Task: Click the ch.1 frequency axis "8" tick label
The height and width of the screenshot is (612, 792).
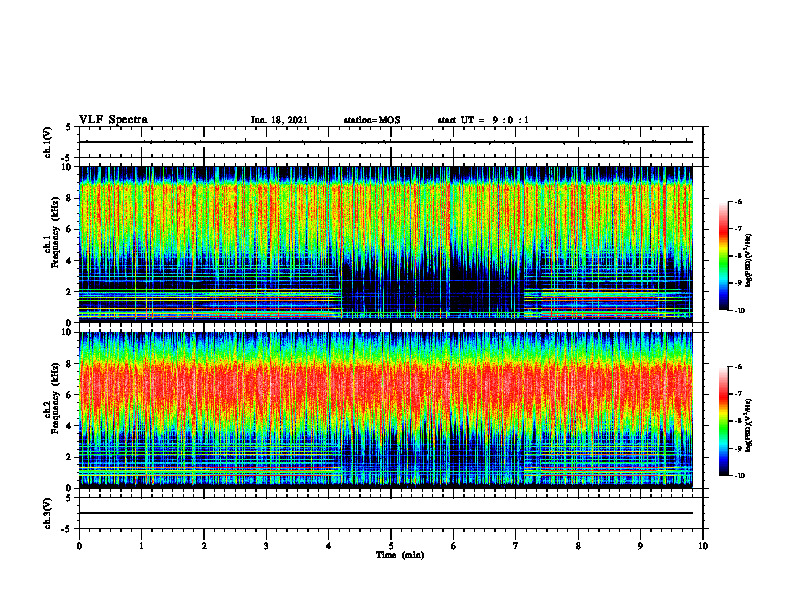Action: click(69, 198)
